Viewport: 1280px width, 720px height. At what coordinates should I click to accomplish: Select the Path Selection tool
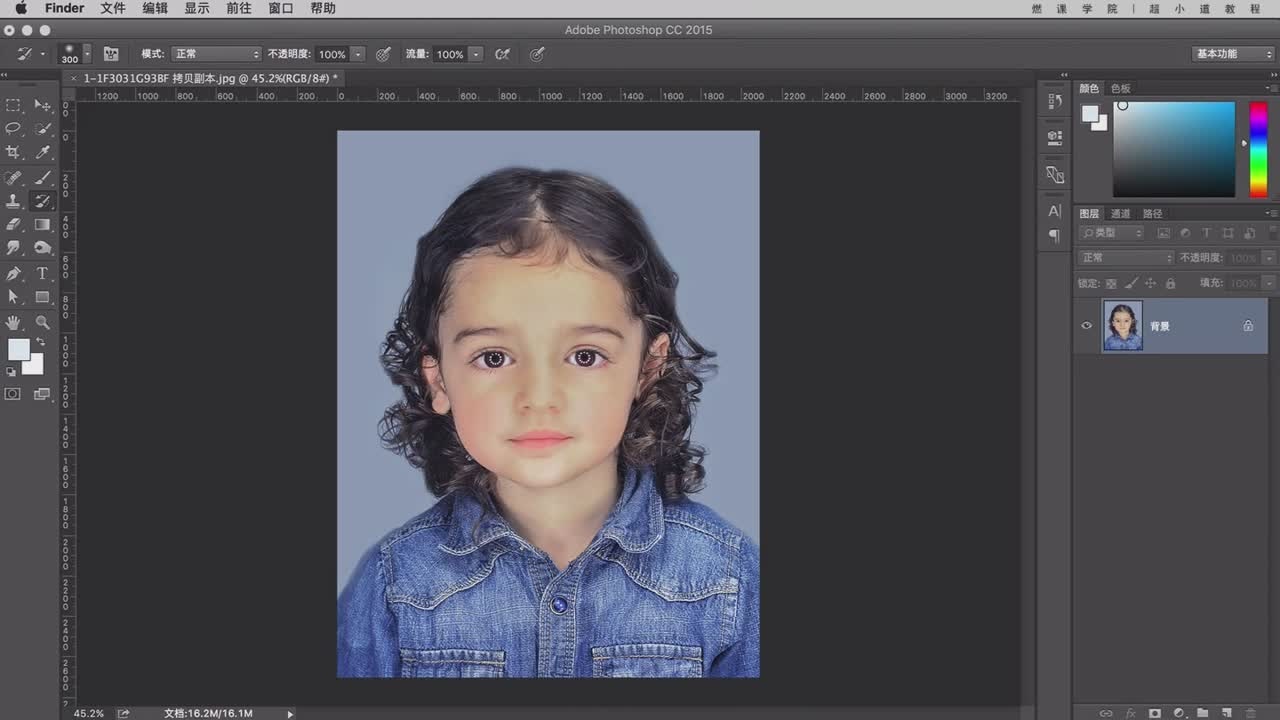click(13, 297)
